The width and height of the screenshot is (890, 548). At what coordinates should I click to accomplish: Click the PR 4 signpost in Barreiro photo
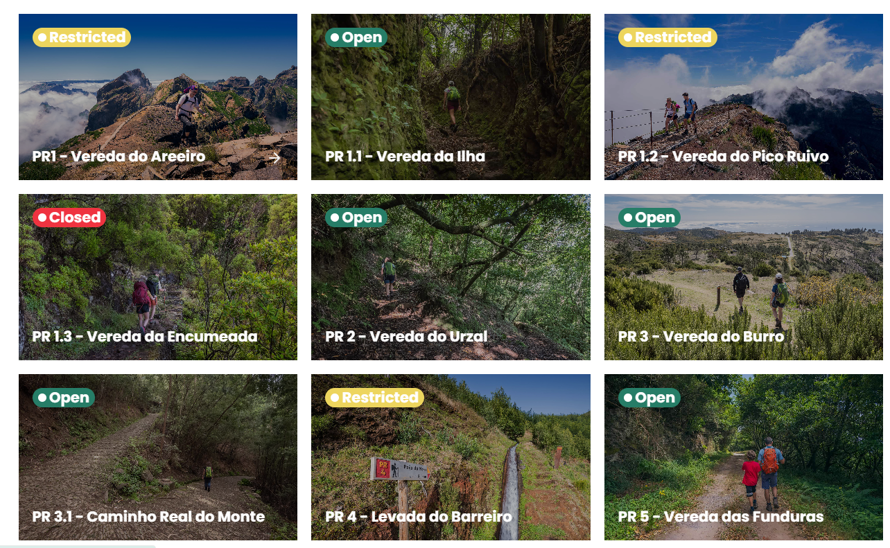[399, 469]
